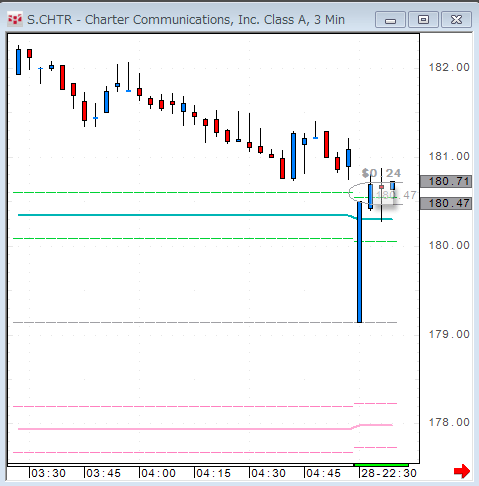Close the S.CHTR chart window

click(x=456, y=20)
